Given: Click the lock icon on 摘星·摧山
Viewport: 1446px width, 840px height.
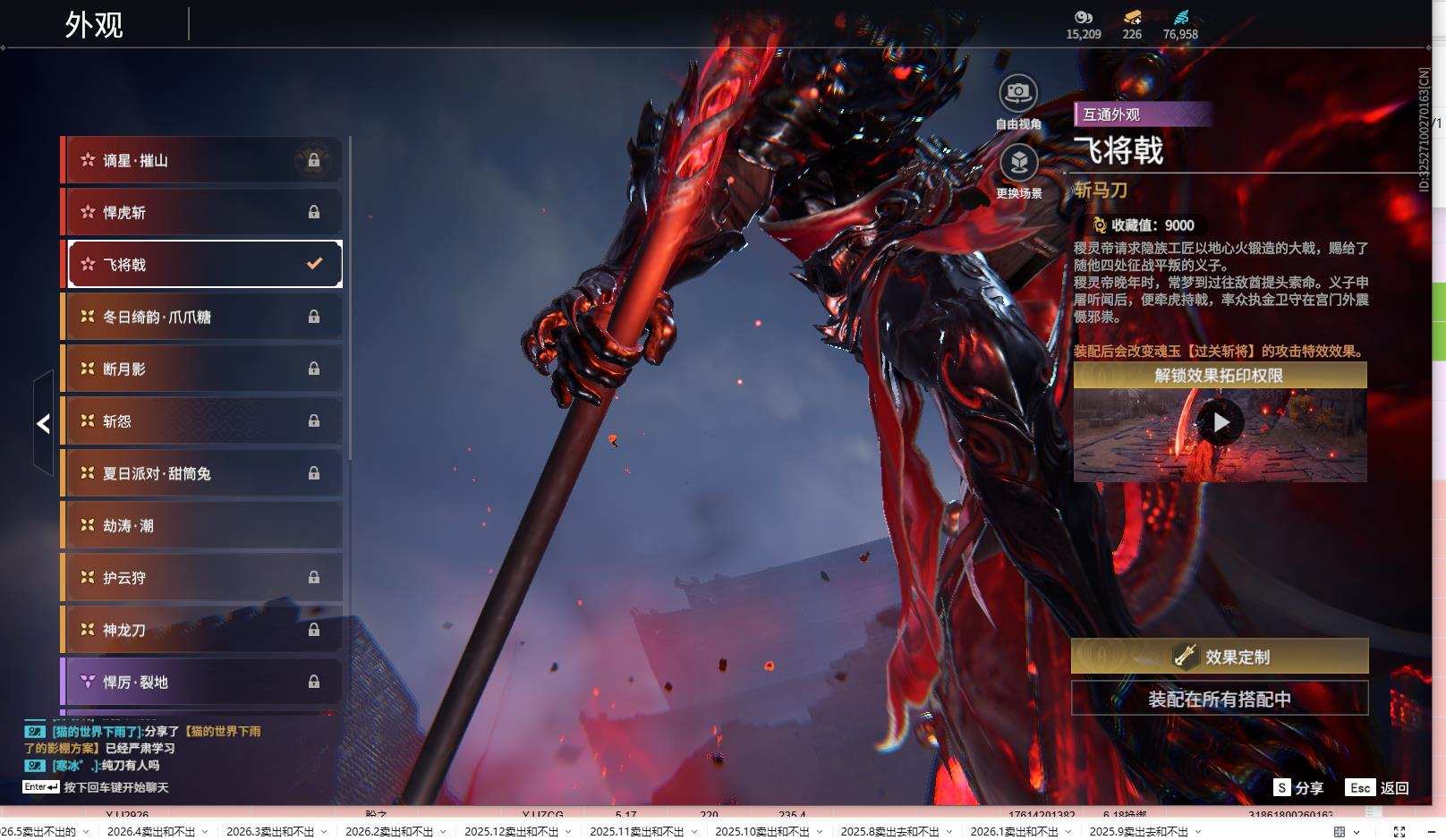Looking at the screenshot, I should pos(314,160).
